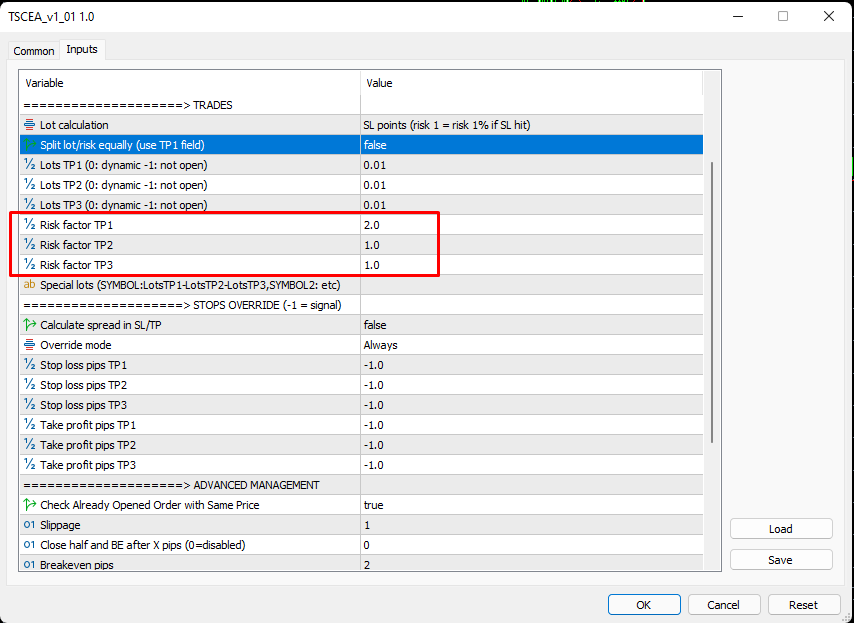Close the TSCEA_v1_01 dialog window

(x=829, y=16)
